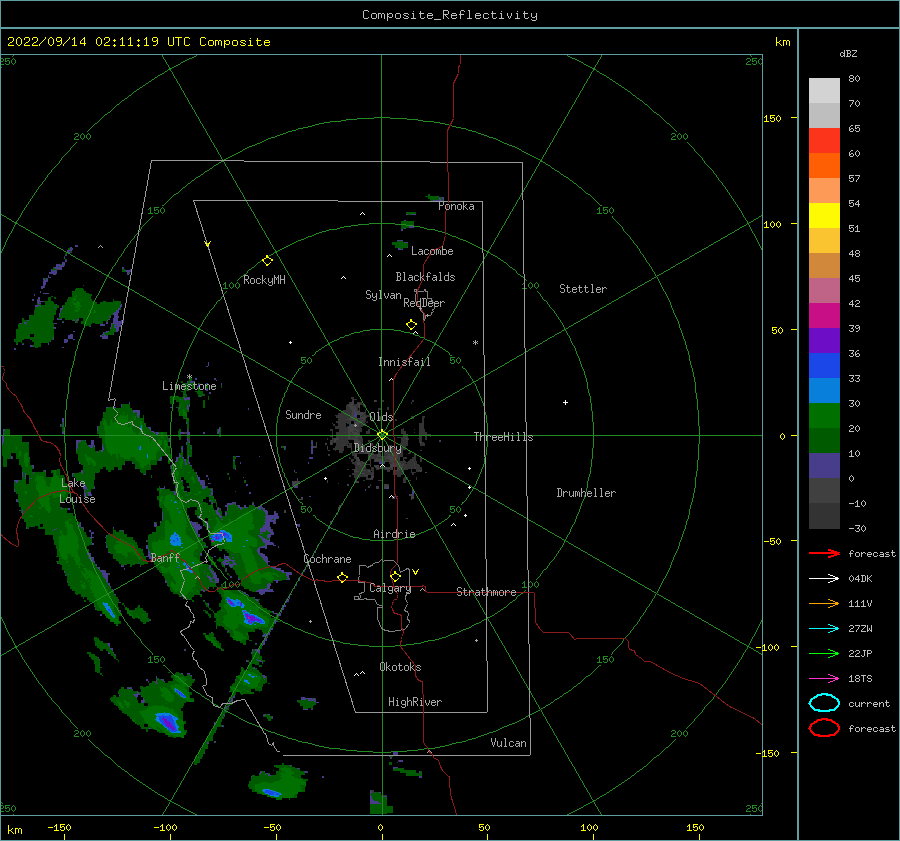The width and height of the screenshot is (900, 841).
Task: Click the 27ZW legend label
Action: [860, 629]
